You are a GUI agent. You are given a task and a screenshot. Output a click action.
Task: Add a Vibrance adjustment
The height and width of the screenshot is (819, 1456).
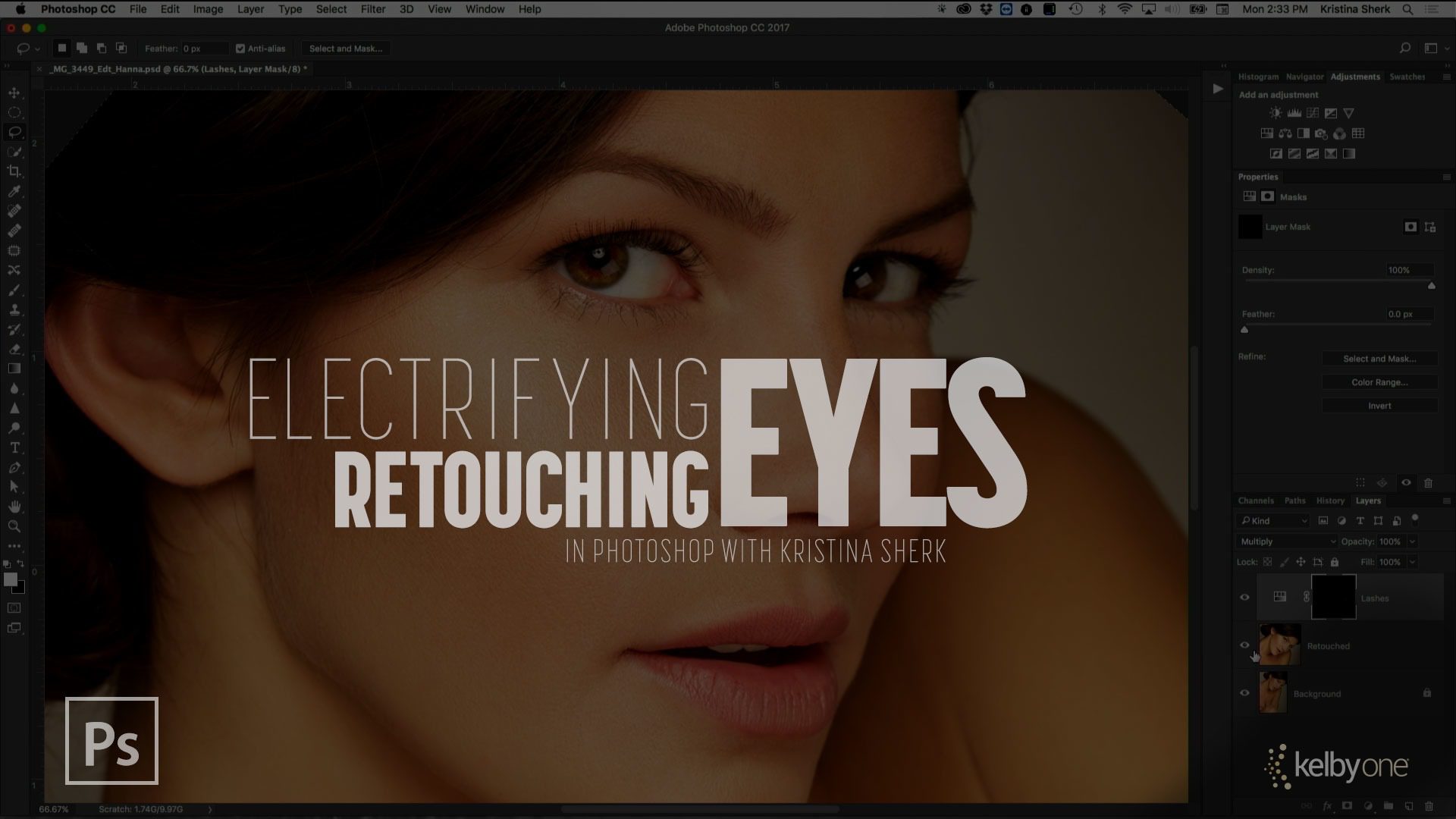[1348, 113]
